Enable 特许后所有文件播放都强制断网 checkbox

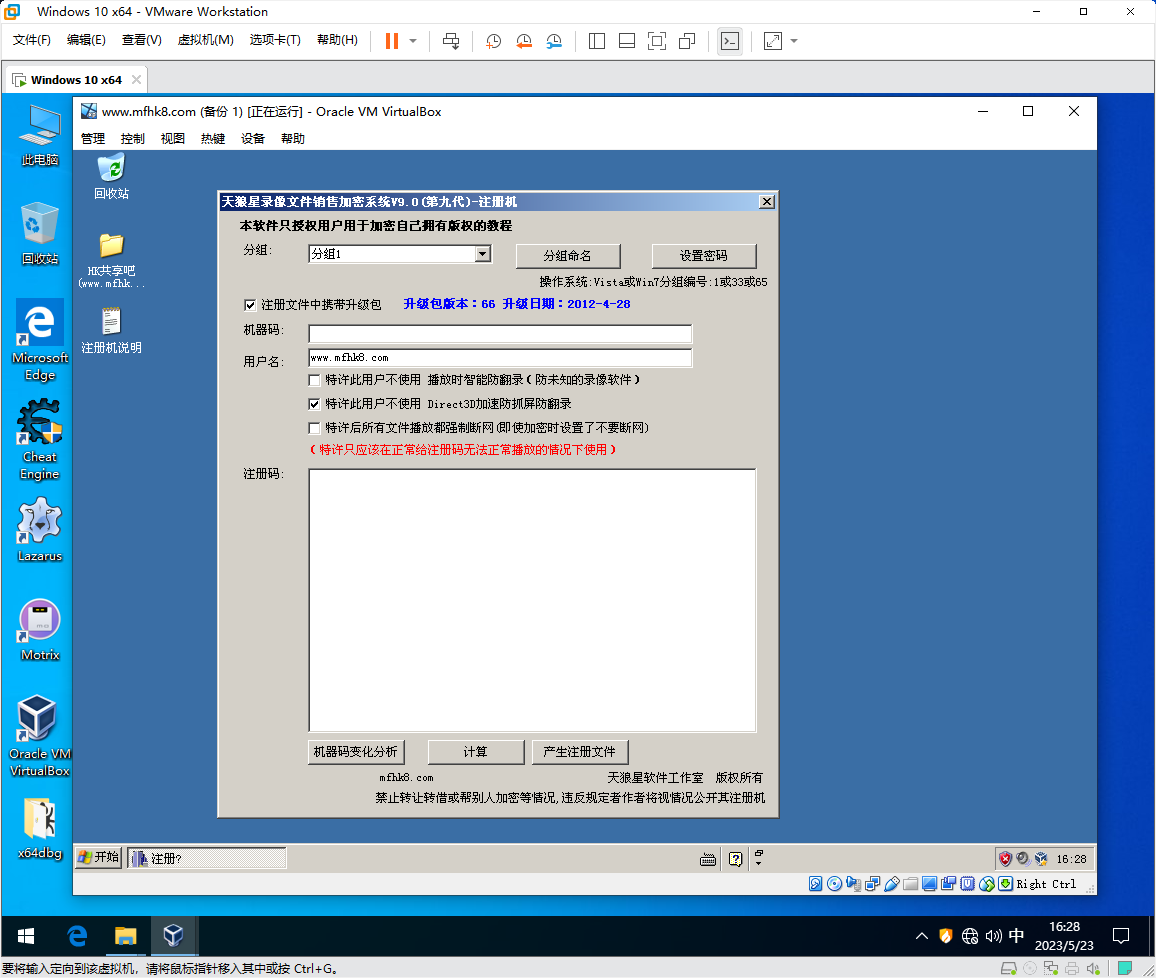point(315,428)
